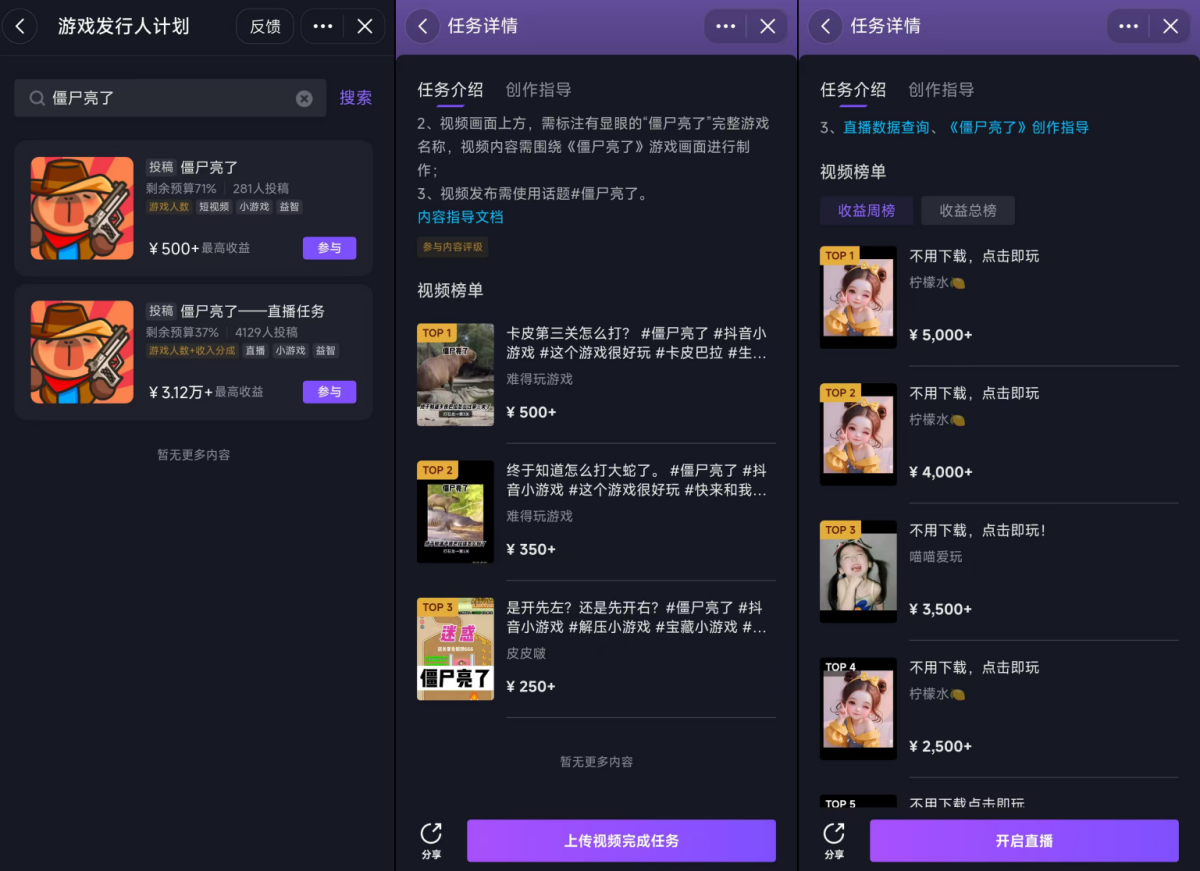Click 反馈 feedback button
Viewport: 1200px width, 871px height.
coord(265,26)
